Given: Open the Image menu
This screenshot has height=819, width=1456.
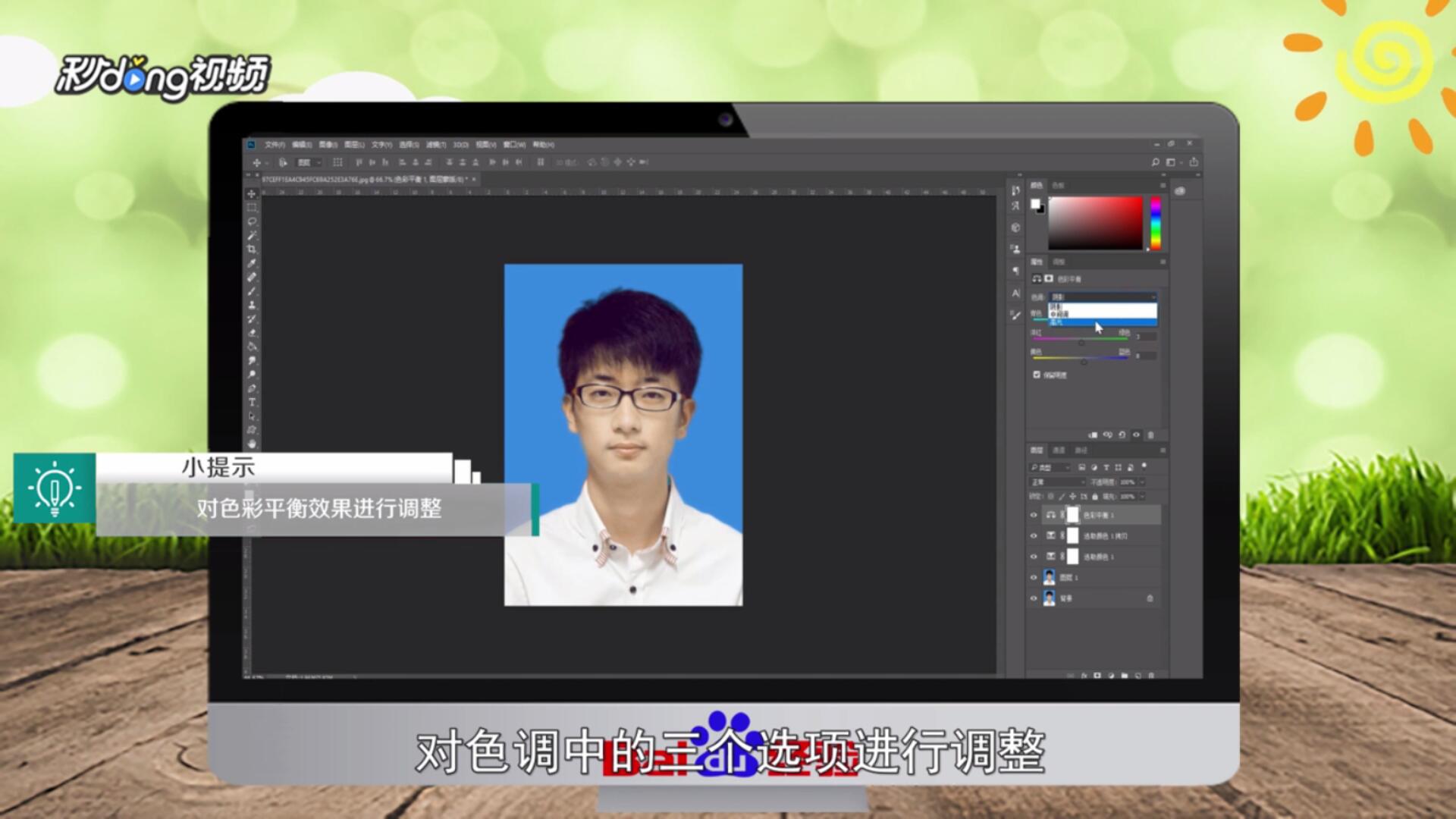Looking at the screenshot, I should tap(328, 144).
